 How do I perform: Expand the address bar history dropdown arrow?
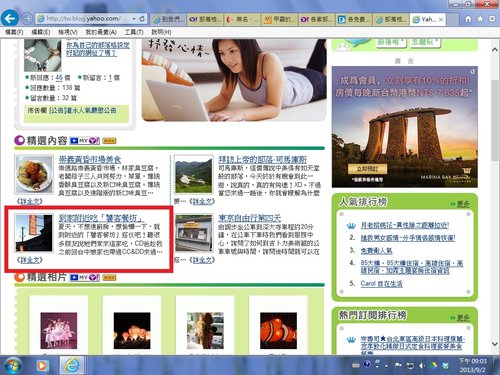click(x=134, y=19)
